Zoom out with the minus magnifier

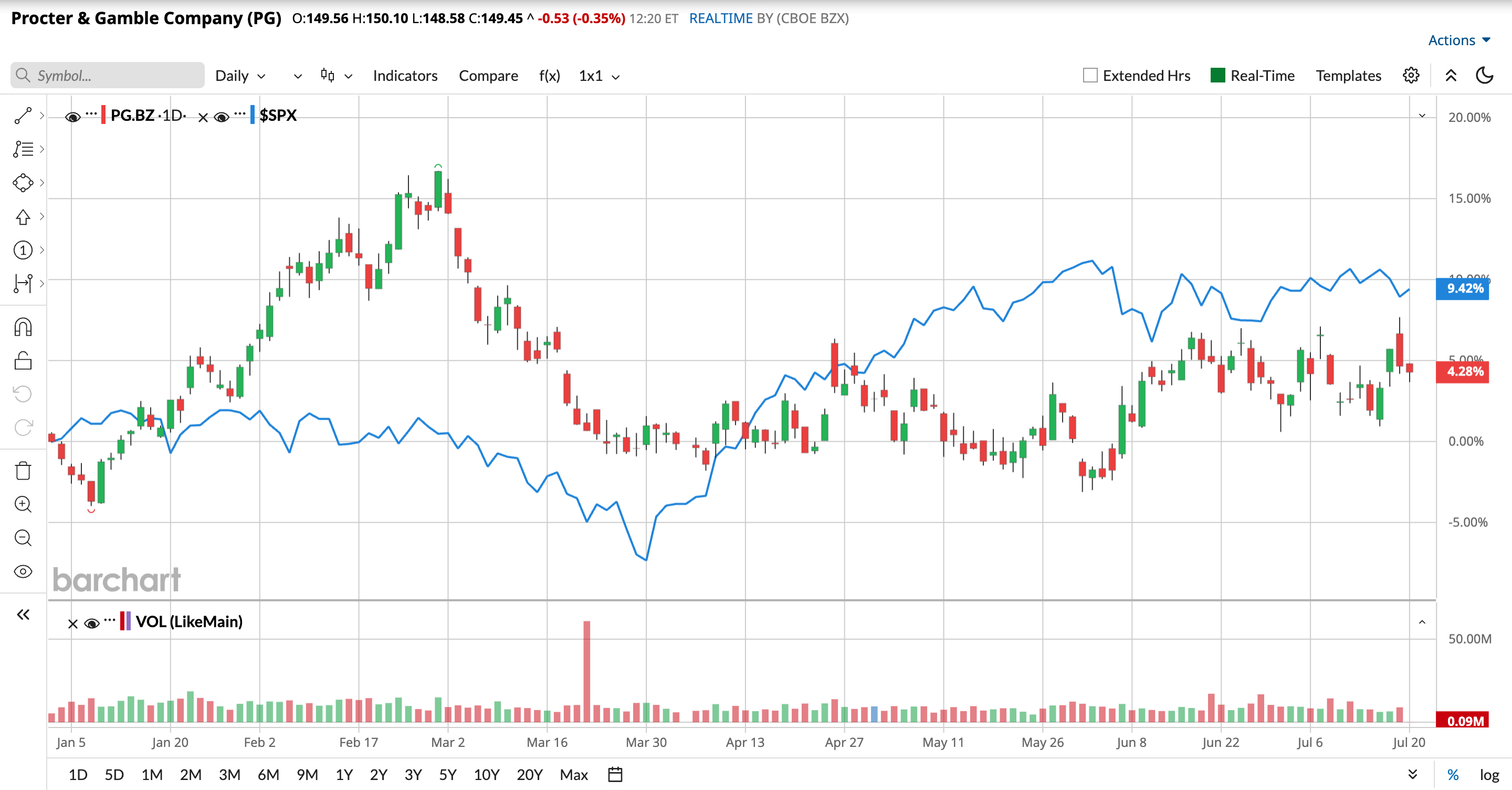(23, 537)
